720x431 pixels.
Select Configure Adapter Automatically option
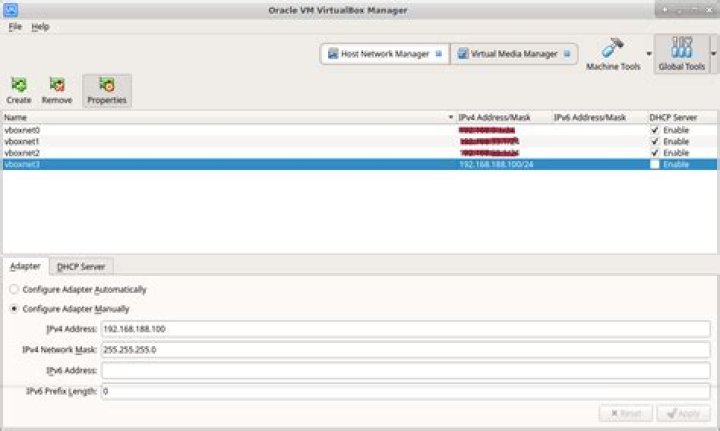pyautogui.click(x=14, y=289)
